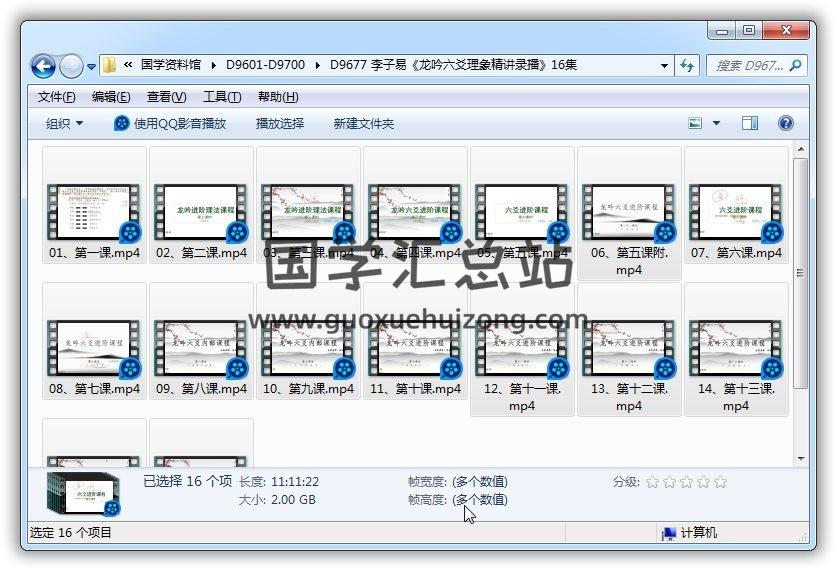This screenshot has height=571, width=837.
Task: Open the 编辑(E) menu
Action: [111, 97]
